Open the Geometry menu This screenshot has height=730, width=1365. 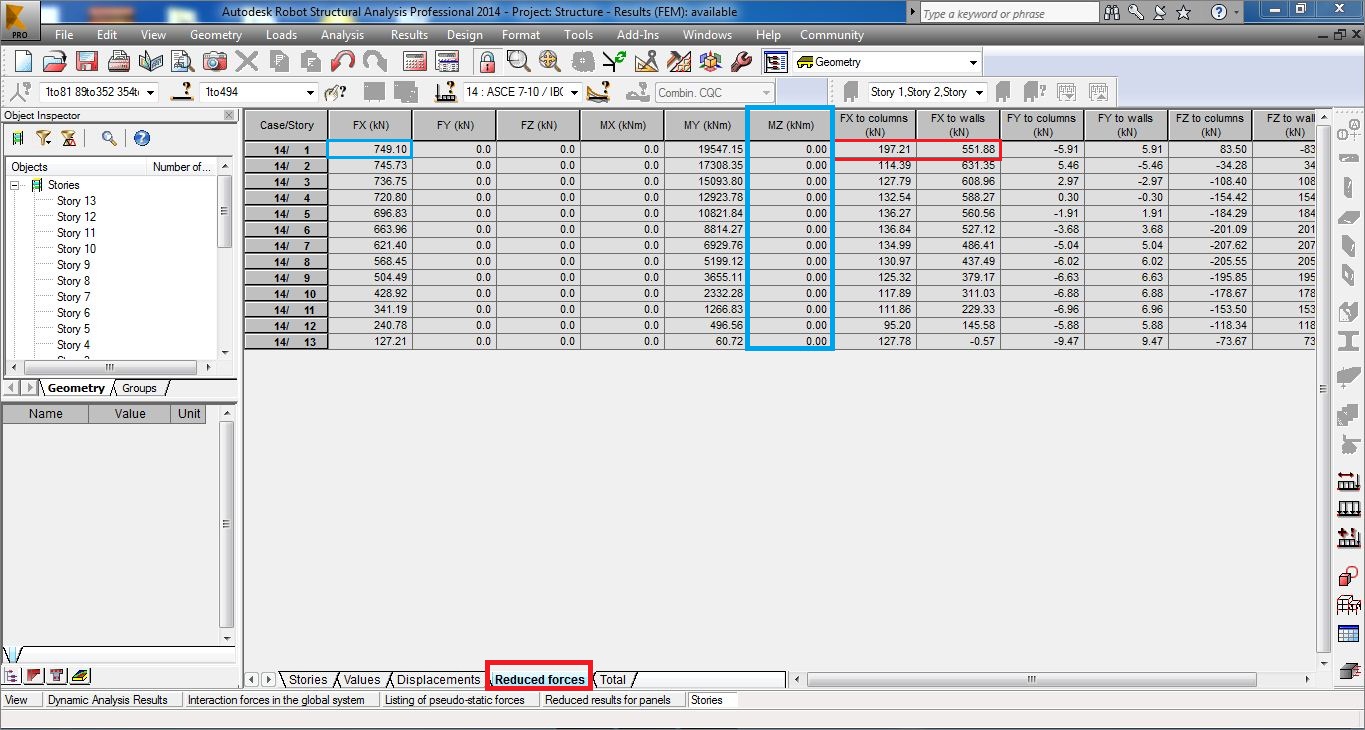click(x=216, y=34)
